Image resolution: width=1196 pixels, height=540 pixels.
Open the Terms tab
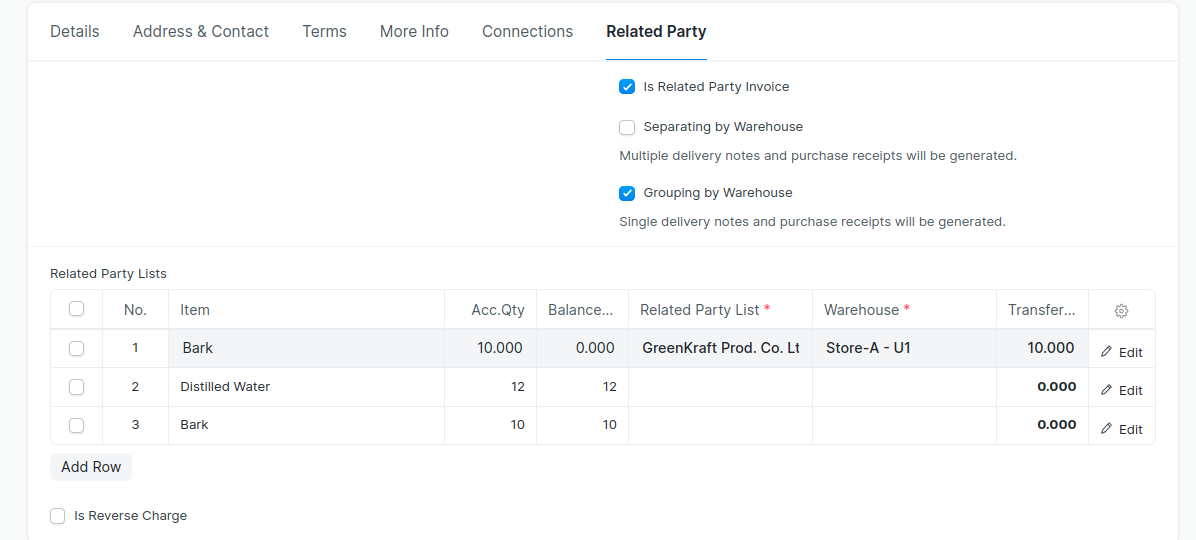coord(324,31)
